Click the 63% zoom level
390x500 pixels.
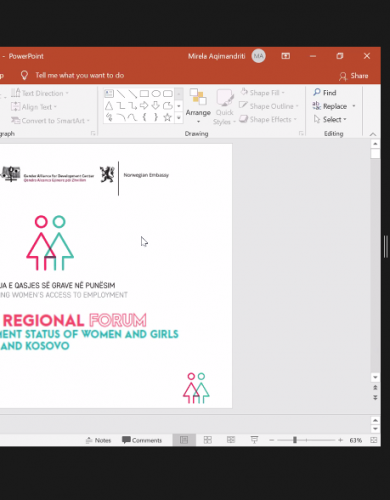point(356,440)
